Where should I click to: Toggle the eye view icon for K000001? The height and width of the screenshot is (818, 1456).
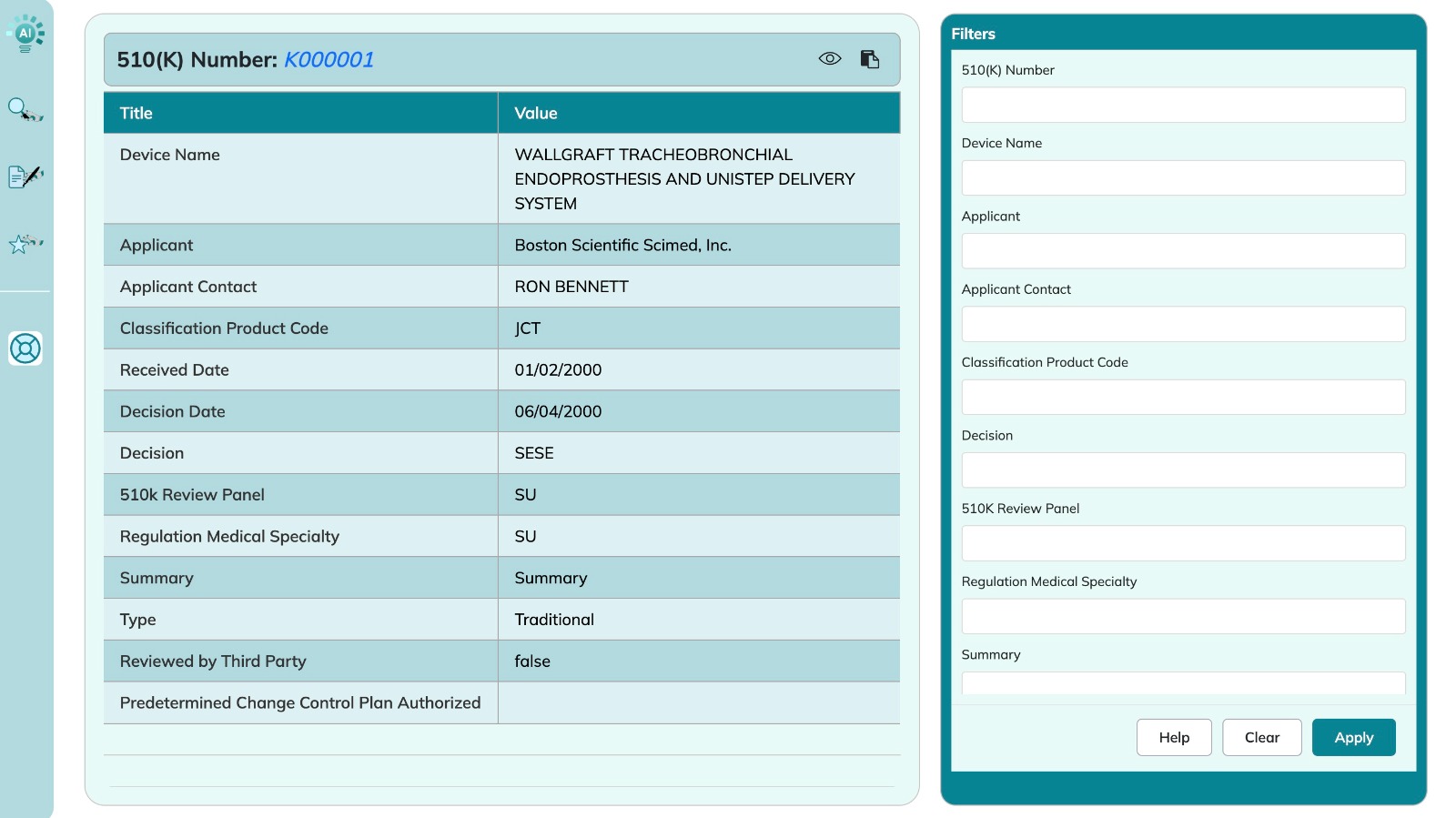coord(829,59)
